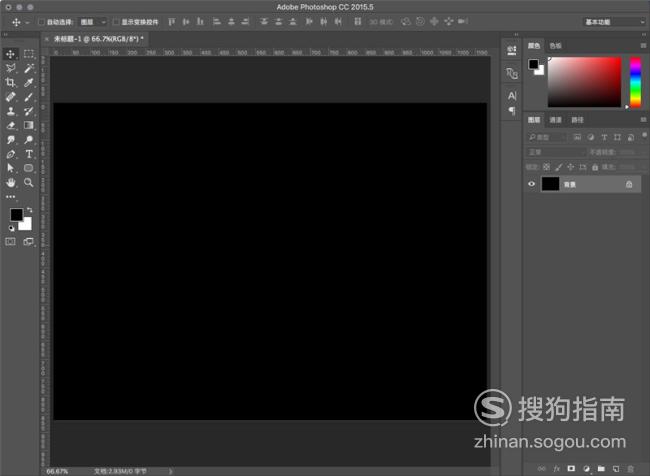Switch to the Swatches tab
Screen dimensions: 650x476
pos(555,46)
